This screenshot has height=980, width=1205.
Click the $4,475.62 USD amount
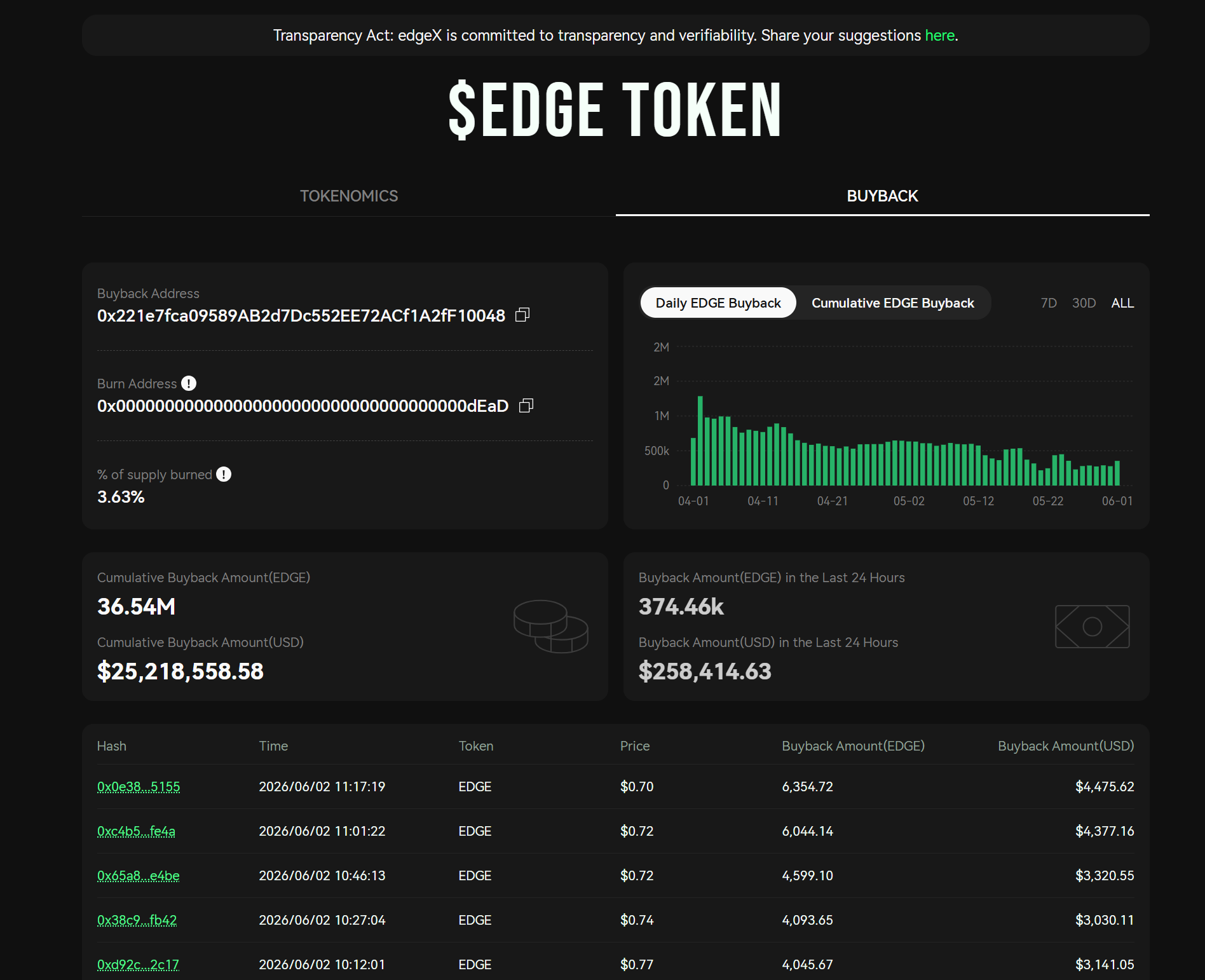[1105, 787]
